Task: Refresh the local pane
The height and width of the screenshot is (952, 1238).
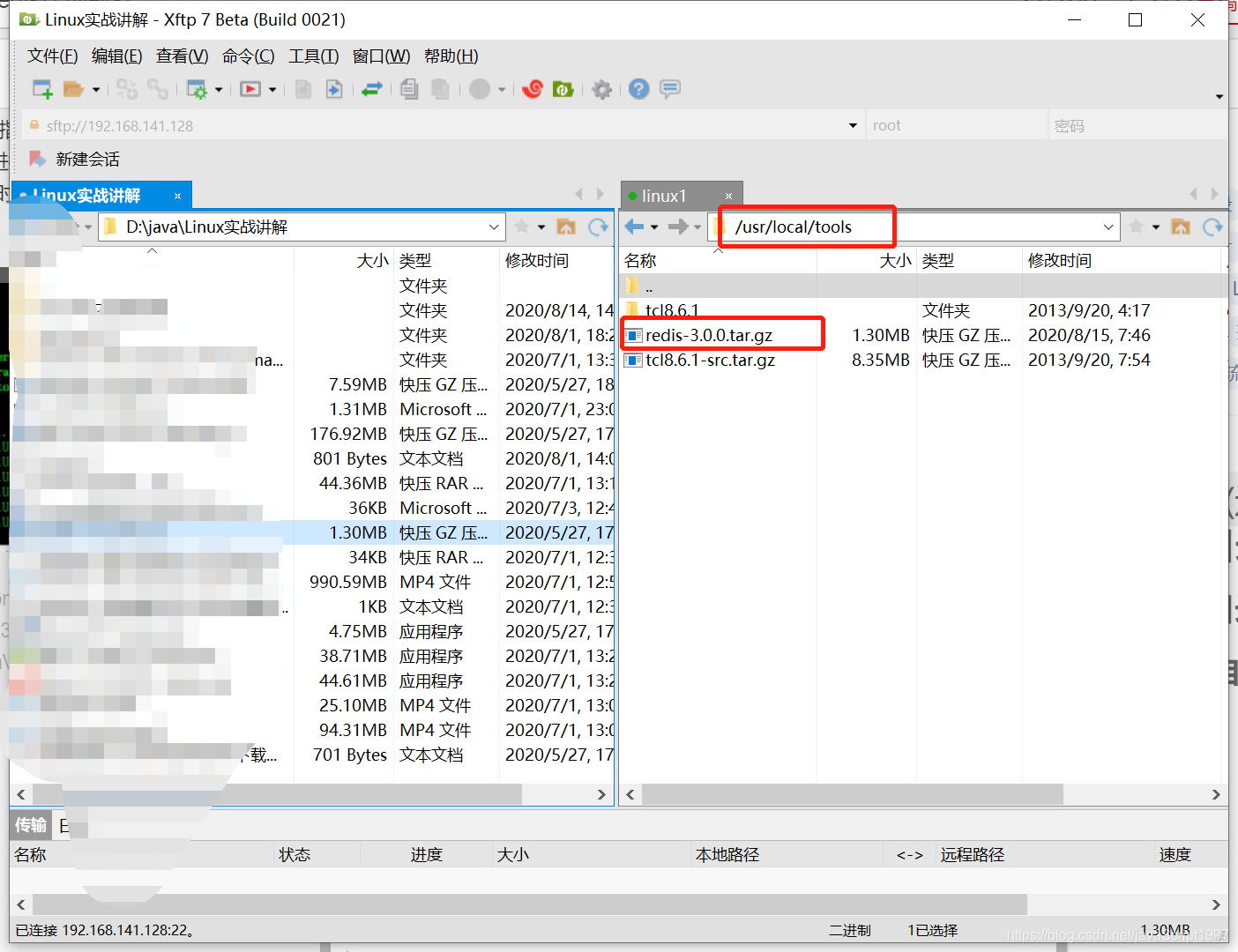Action: 599,227
